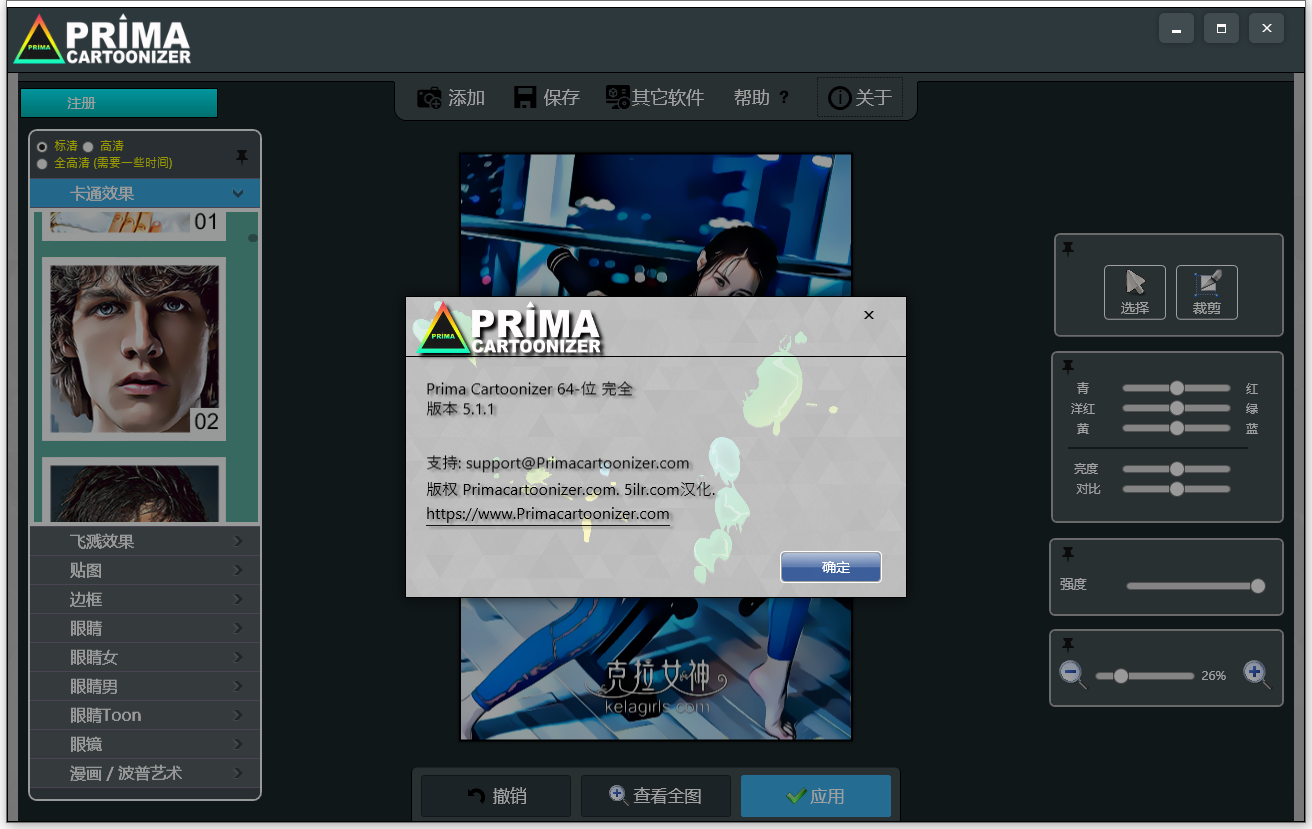
Task: Expand the 漫画 / 波普艺术 section
Action: [x=145, y=773]
